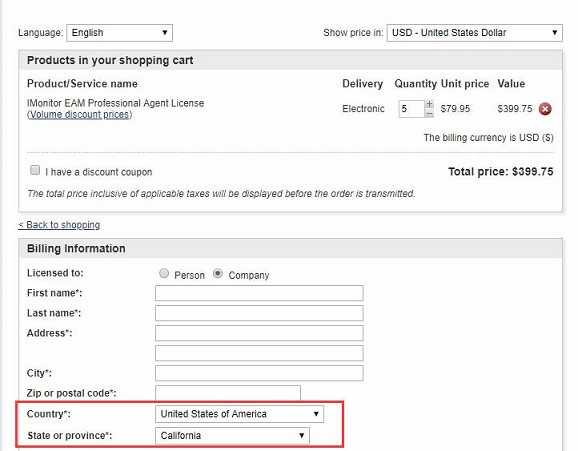578x451 pixels.
Task: Select the Company radio button
Action: [x=218, y=273]
